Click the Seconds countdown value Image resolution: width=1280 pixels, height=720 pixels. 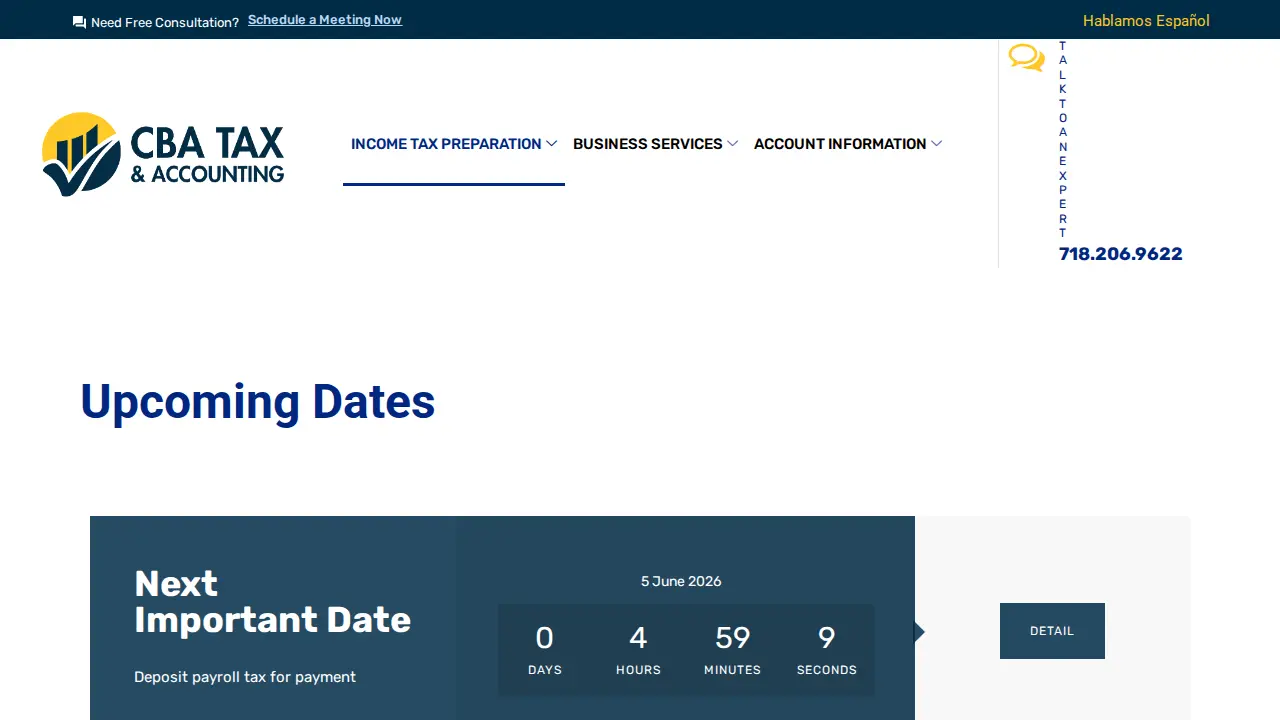pyautogui.click(x=827, y=638)
